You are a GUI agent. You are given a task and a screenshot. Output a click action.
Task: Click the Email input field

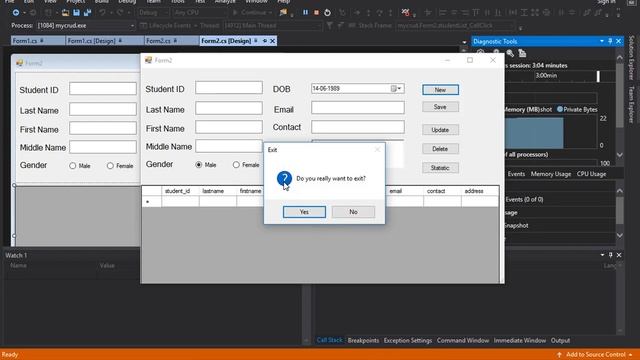[358, 108]
